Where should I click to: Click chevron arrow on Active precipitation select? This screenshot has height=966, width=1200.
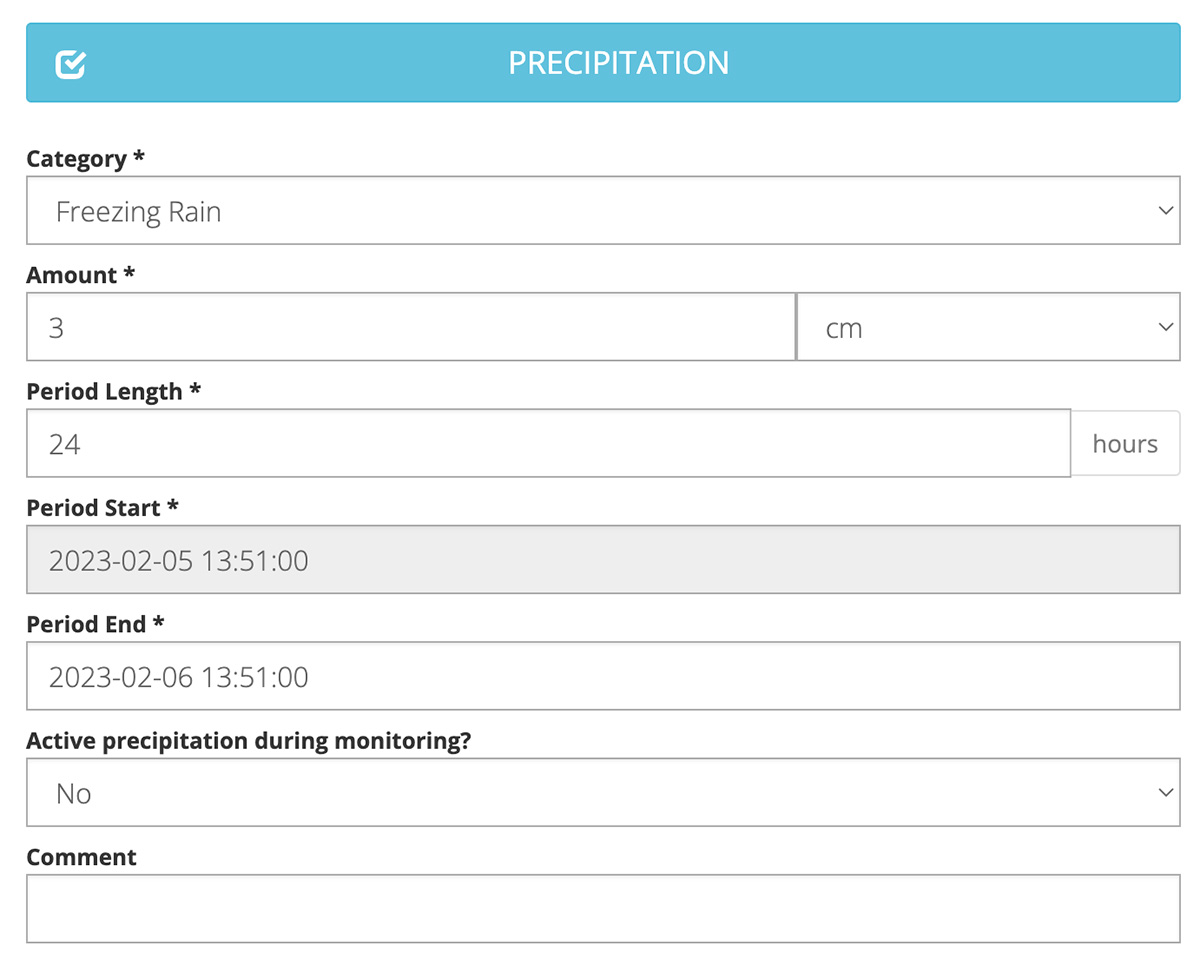pyautogui.click(x=1163, y=793)
